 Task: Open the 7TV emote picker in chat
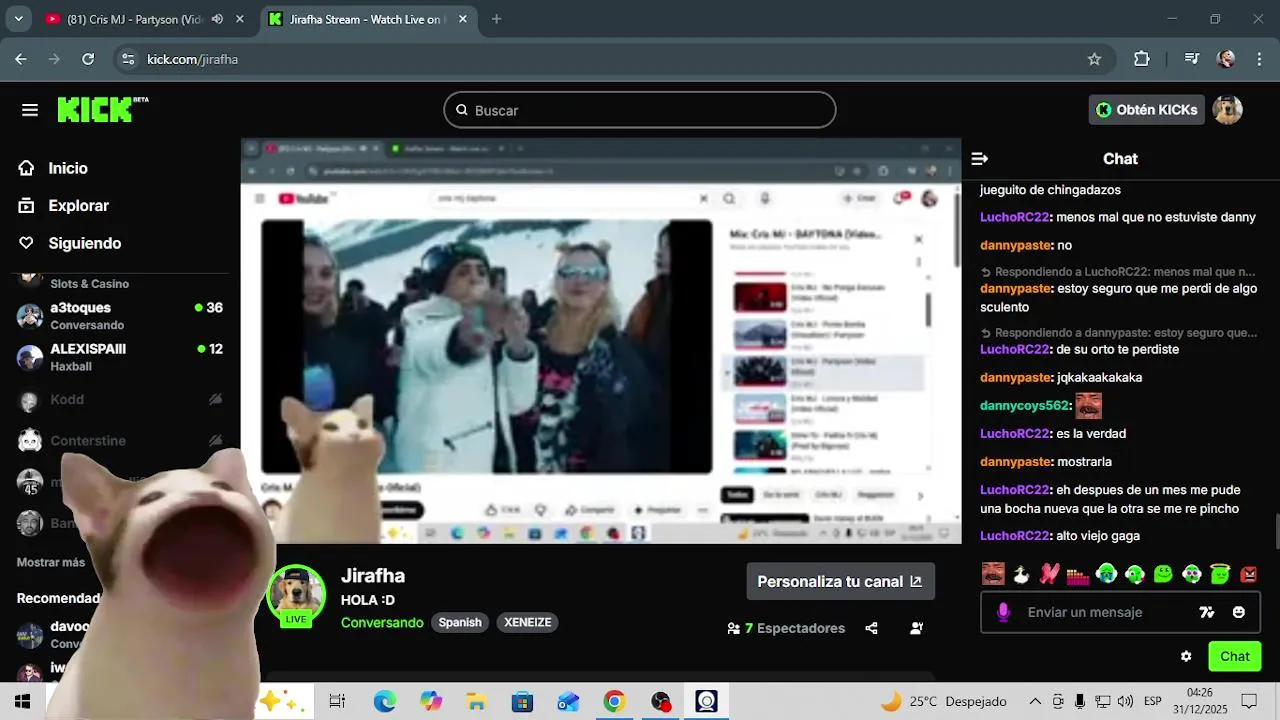1207,612
